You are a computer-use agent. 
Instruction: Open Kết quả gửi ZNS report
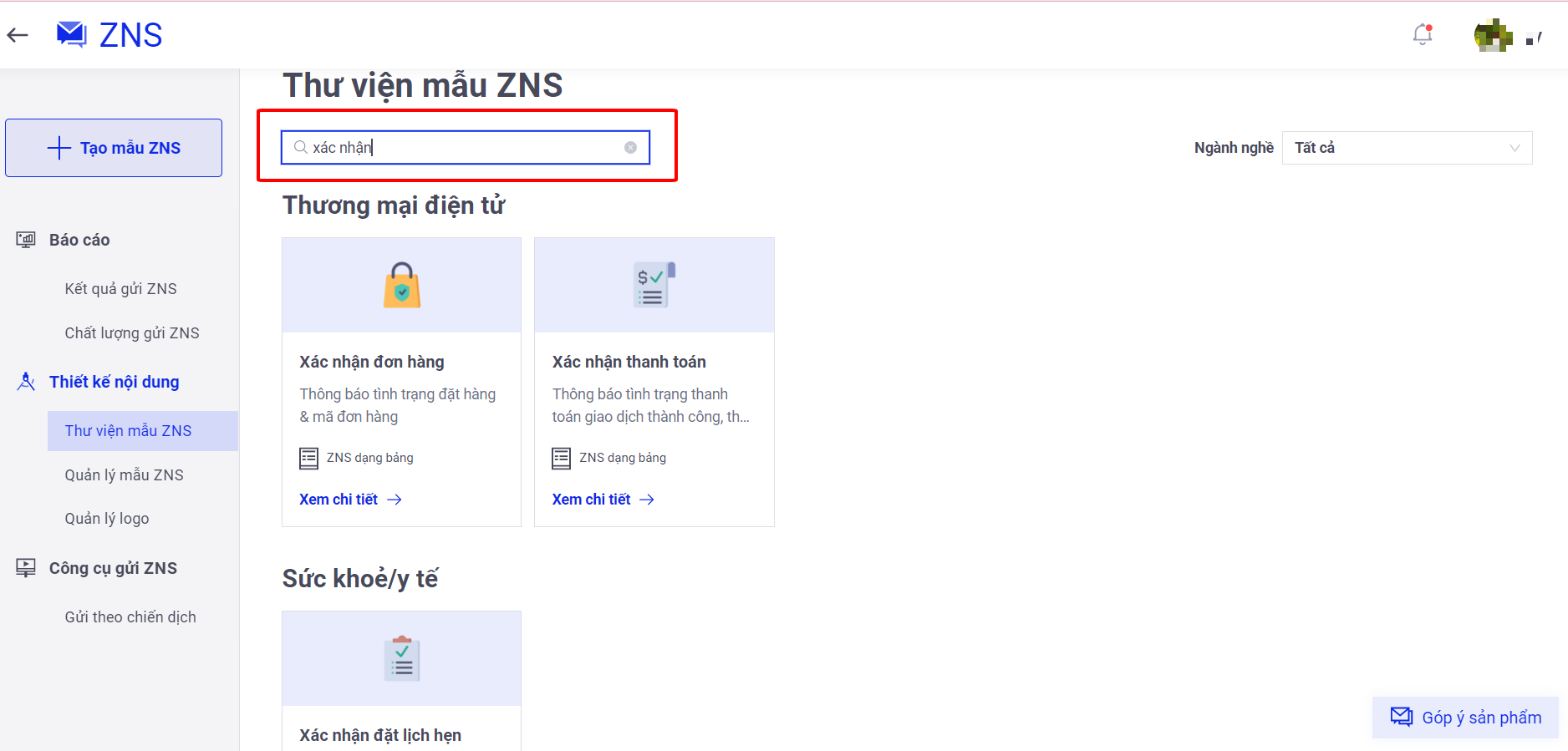click(121, 289)
